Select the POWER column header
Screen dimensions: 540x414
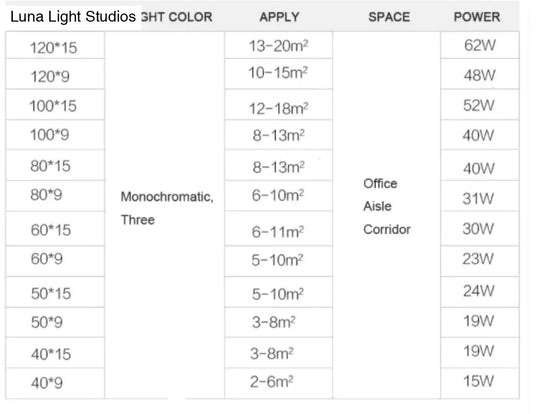[x=477, y=17]
